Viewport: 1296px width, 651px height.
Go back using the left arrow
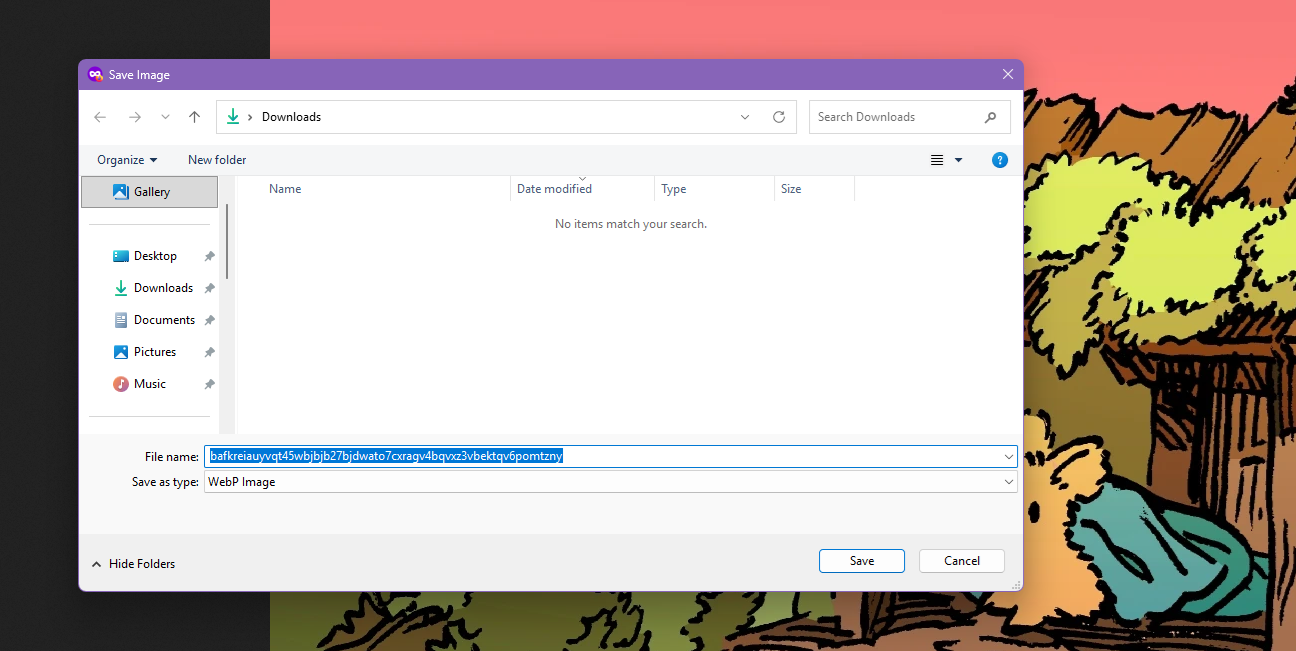[100, 117]
